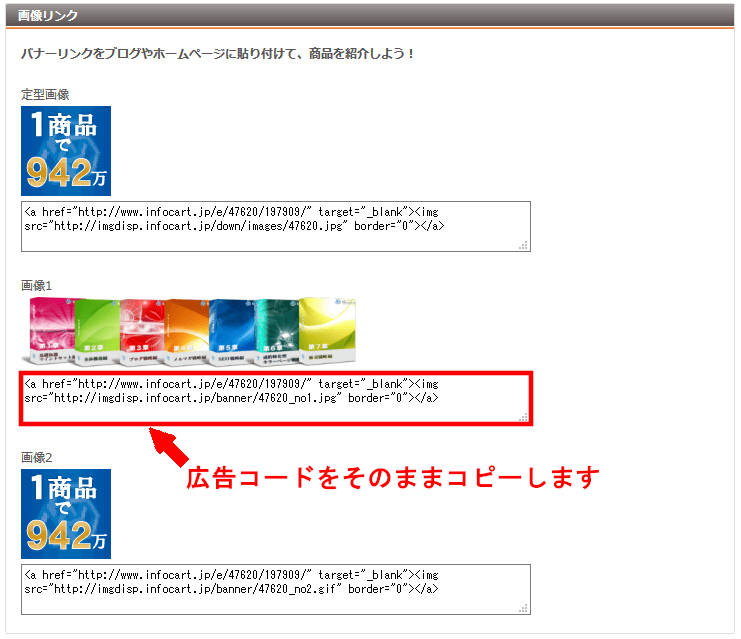Click the 定型画像 label
This screenshot has height=639, width=741.
click(x=45, y=95)
